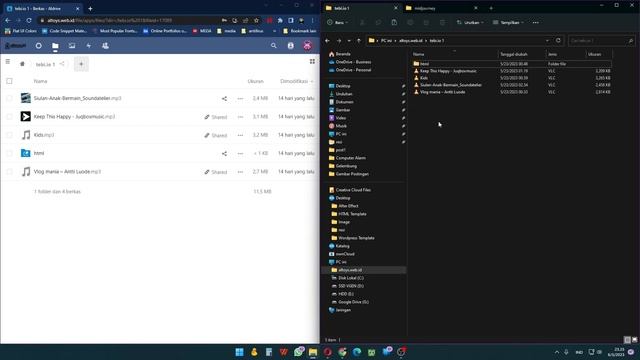The image size is (640, 360).
Task: Go up one folder level in Explorer
Action: pos(359,40)
